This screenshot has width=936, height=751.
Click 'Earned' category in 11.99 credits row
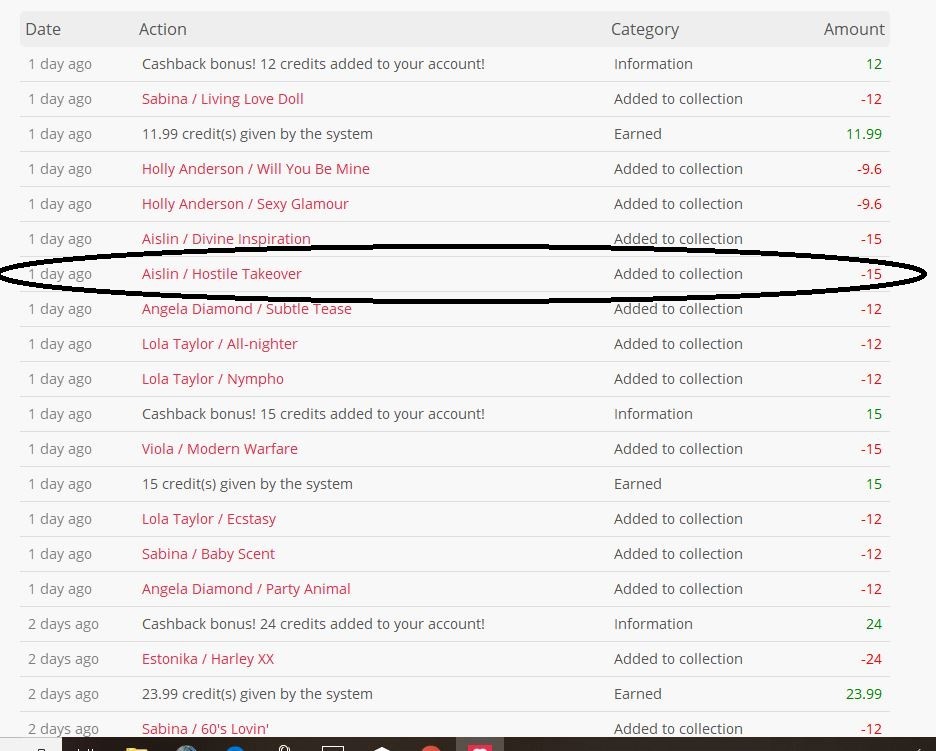point(638,134)
